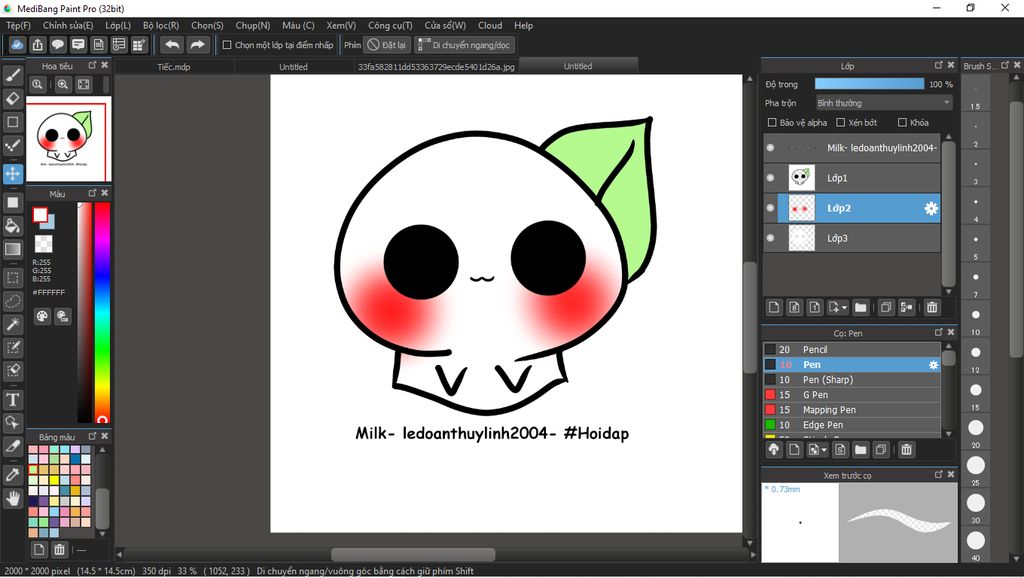The width and height of the screenshot is (1024, 578).
Task: Download a cloud brush in the brush panel
Action: (774, 449)
